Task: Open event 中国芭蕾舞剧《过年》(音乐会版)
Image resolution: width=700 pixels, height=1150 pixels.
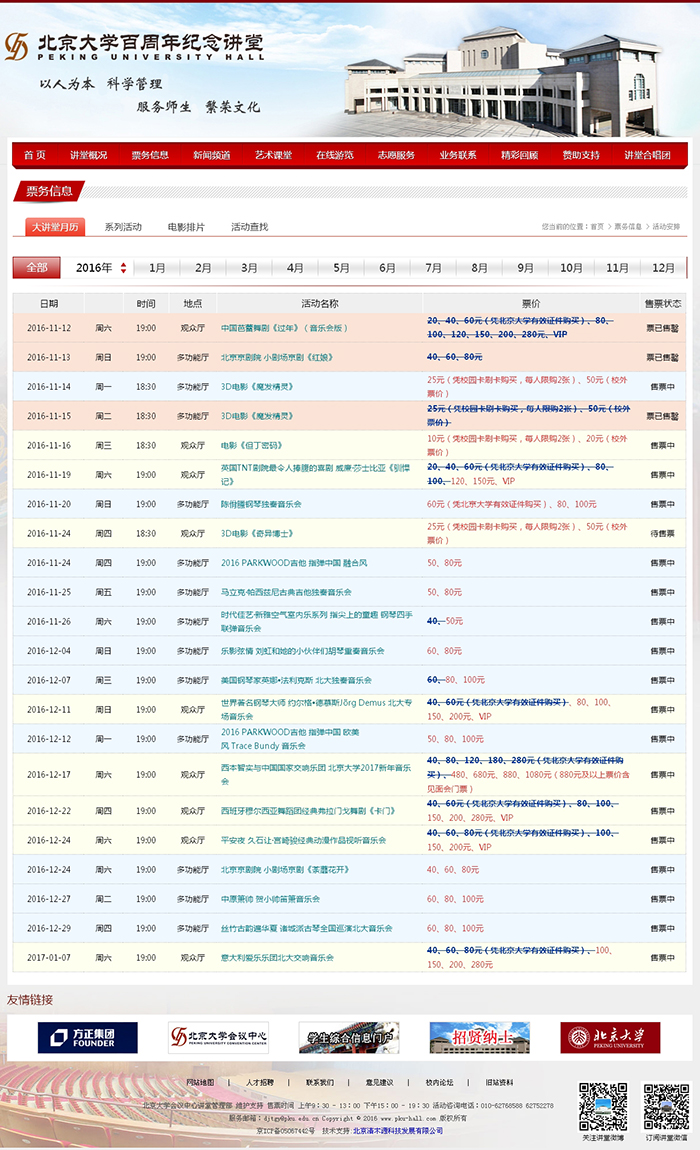Action: click(x=284, y=328)
